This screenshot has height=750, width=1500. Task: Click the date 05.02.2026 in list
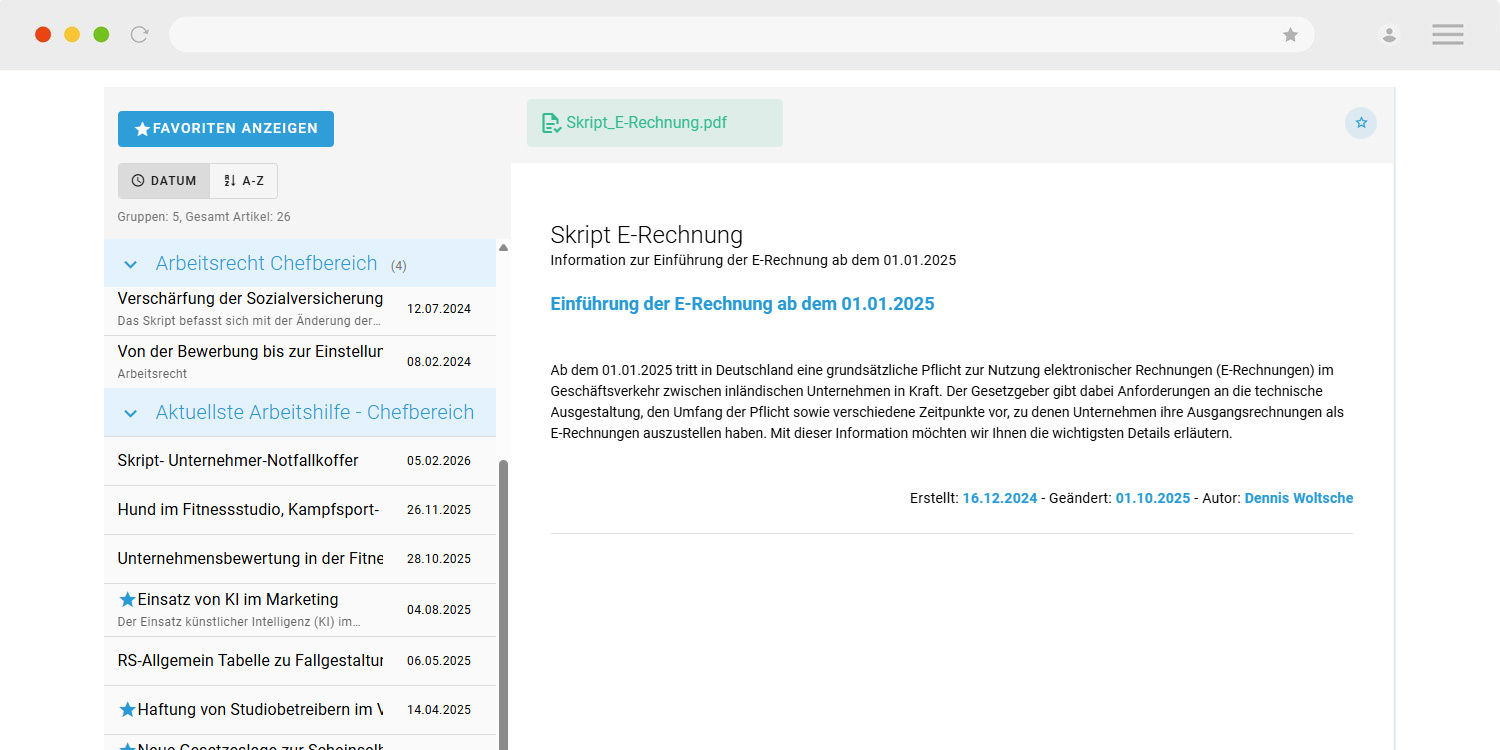439,461
